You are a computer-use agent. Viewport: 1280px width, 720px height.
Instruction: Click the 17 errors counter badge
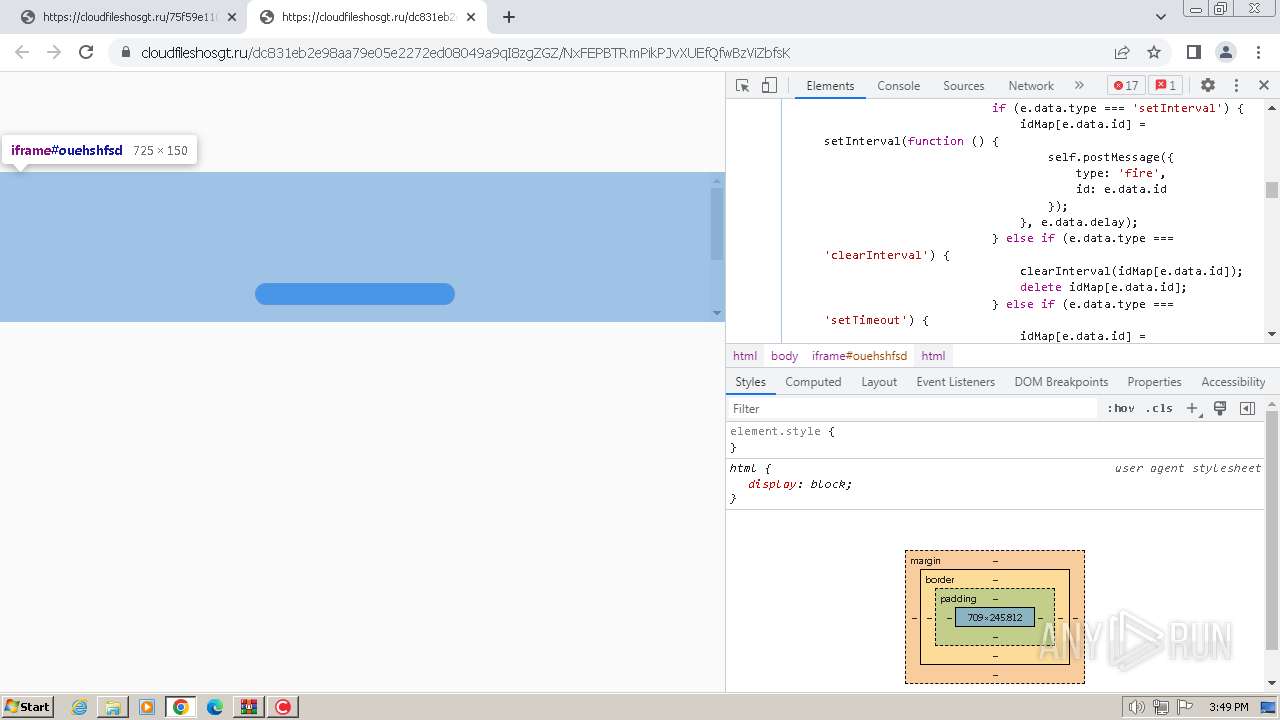coord(1126,86)
